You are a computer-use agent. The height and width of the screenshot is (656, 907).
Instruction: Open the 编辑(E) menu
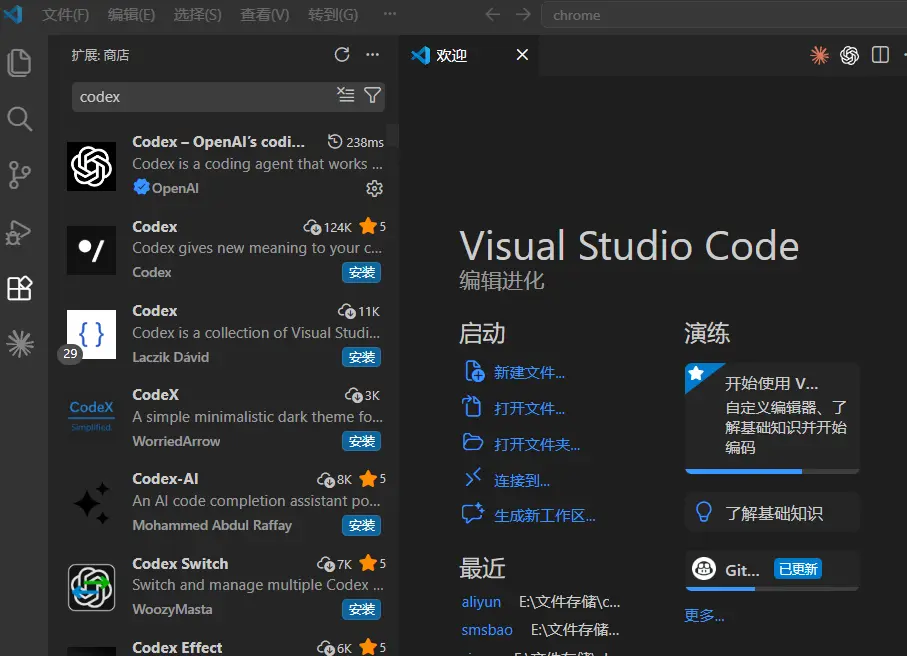point(131,14)
